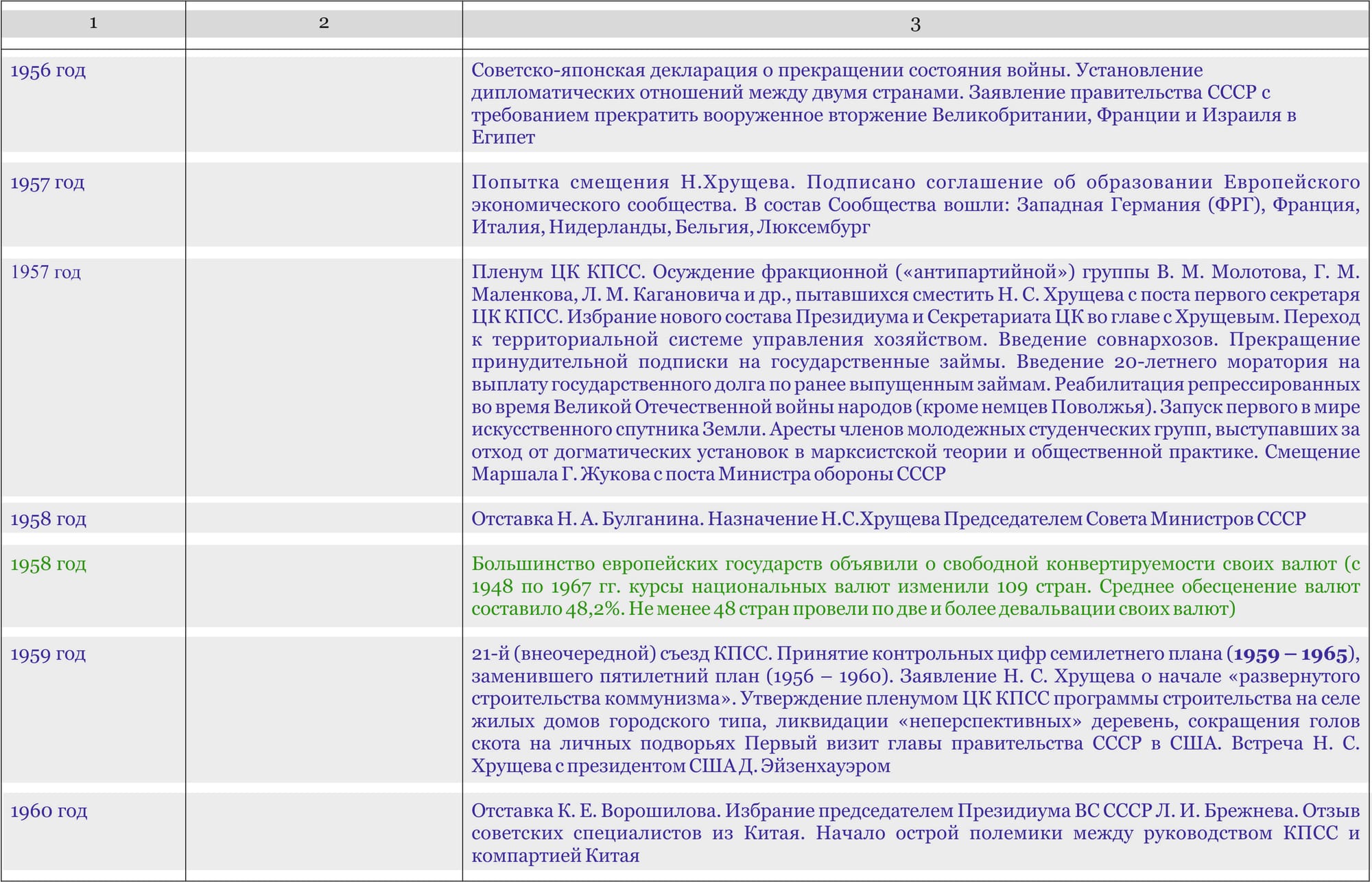The image size is (1372, 882).
Task: Click column header numbered 2
Action: 324,23
